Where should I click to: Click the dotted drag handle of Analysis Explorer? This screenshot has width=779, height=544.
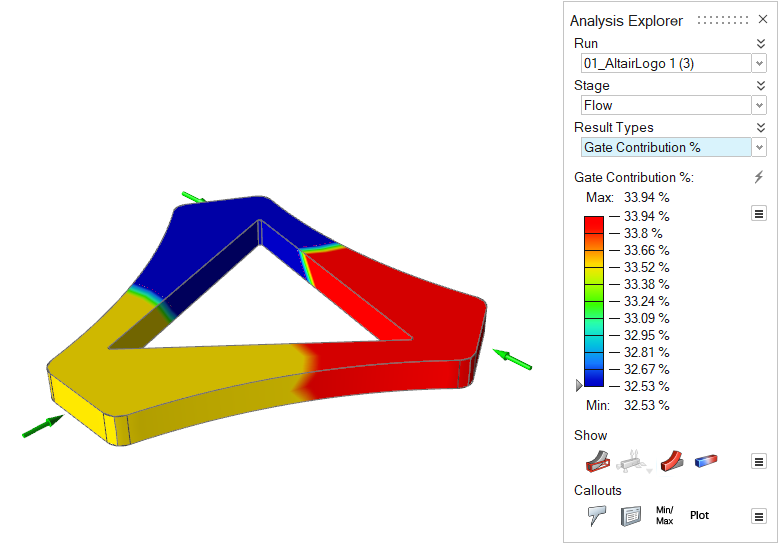[x=723, y=20]
